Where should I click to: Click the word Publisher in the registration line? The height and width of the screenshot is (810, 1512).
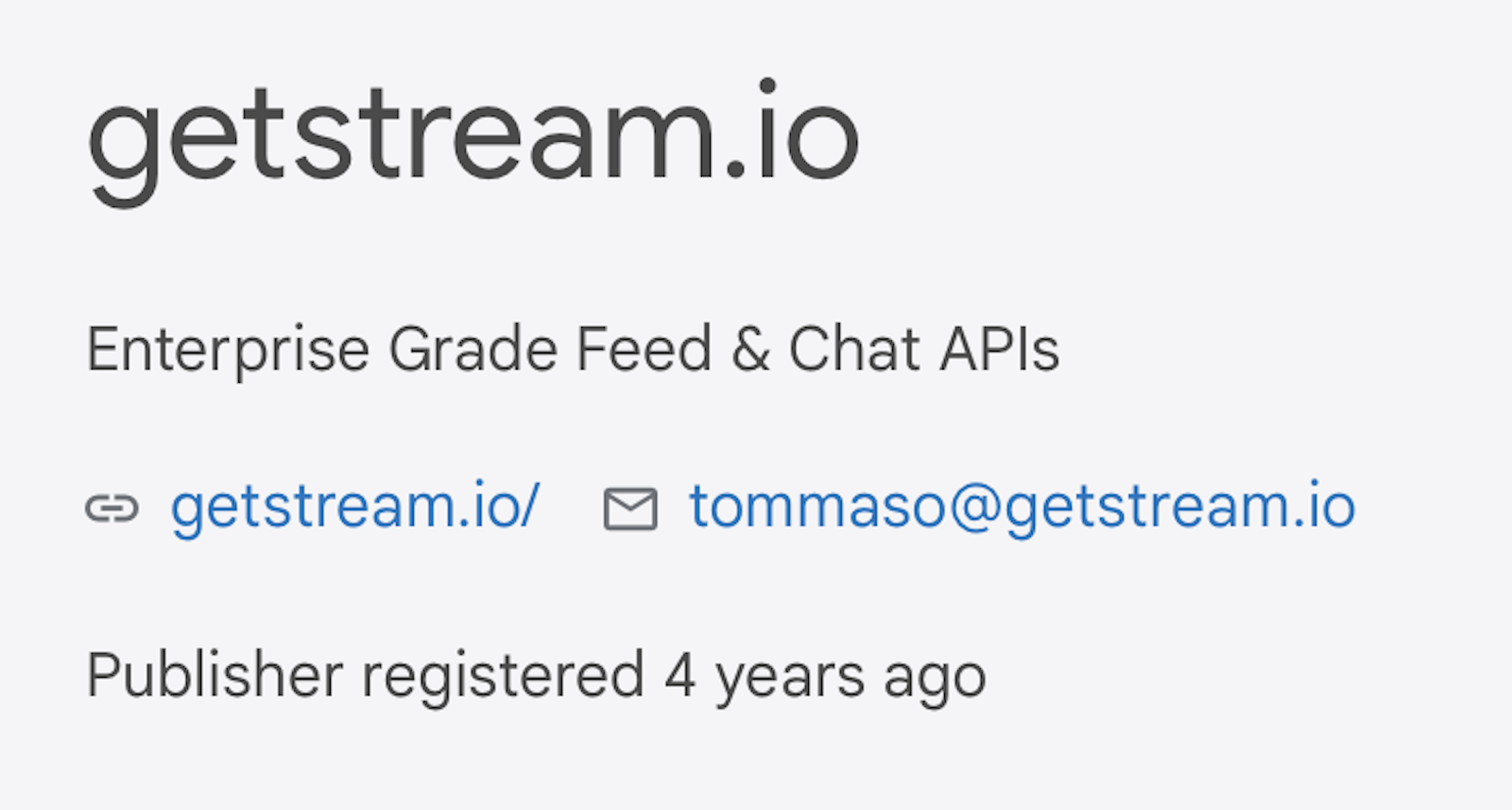coord(215,677)
